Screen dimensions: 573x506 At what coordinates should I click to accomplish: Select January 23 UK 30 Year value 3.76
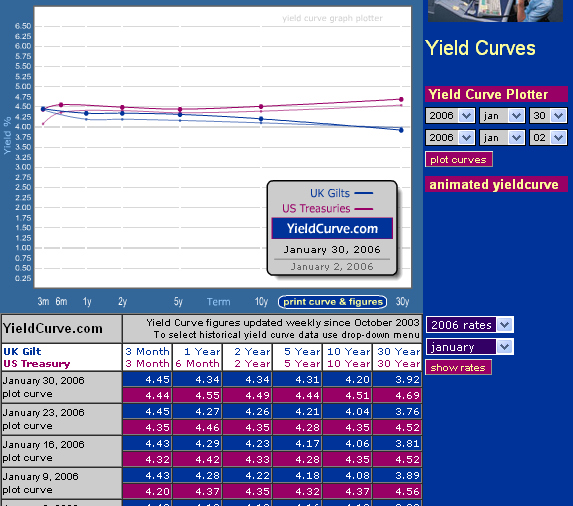(x=397, y=411)
